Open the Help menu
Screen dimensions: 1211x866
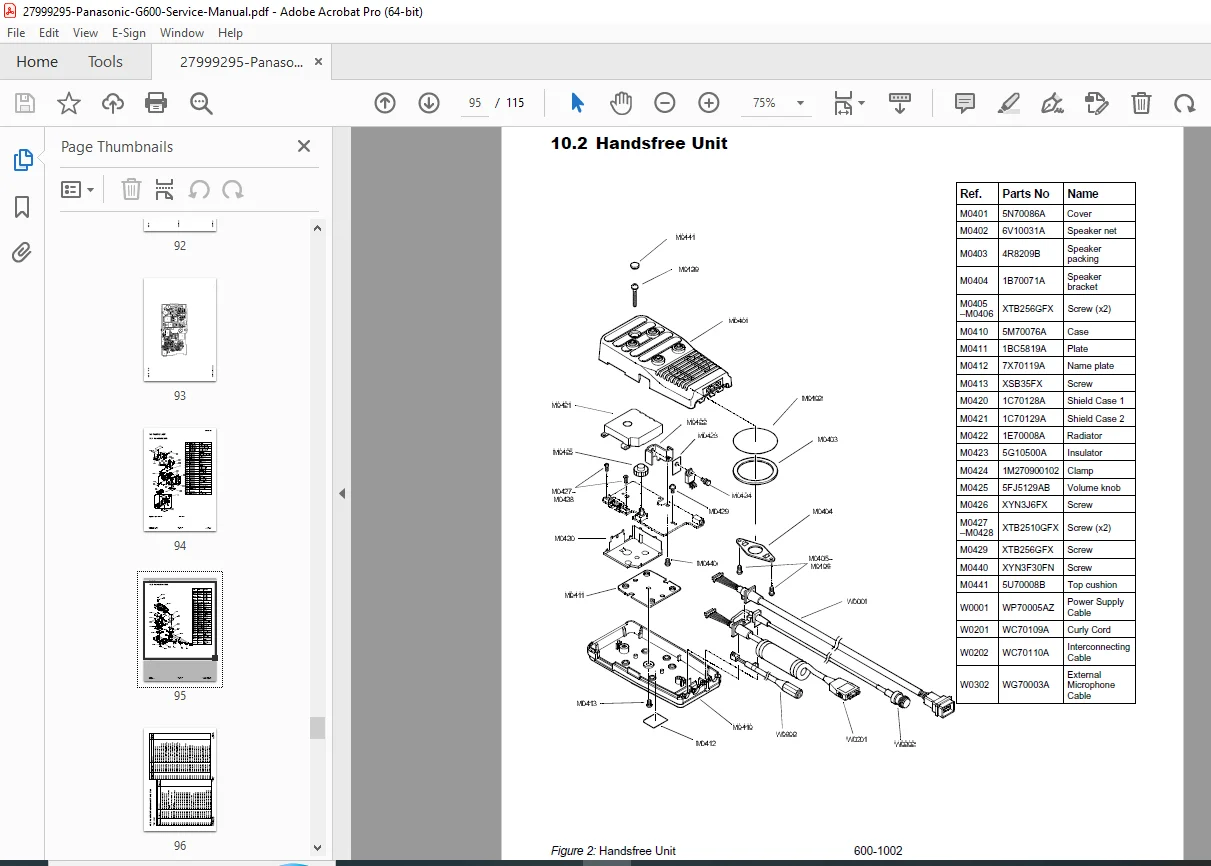tap(231, 32)
